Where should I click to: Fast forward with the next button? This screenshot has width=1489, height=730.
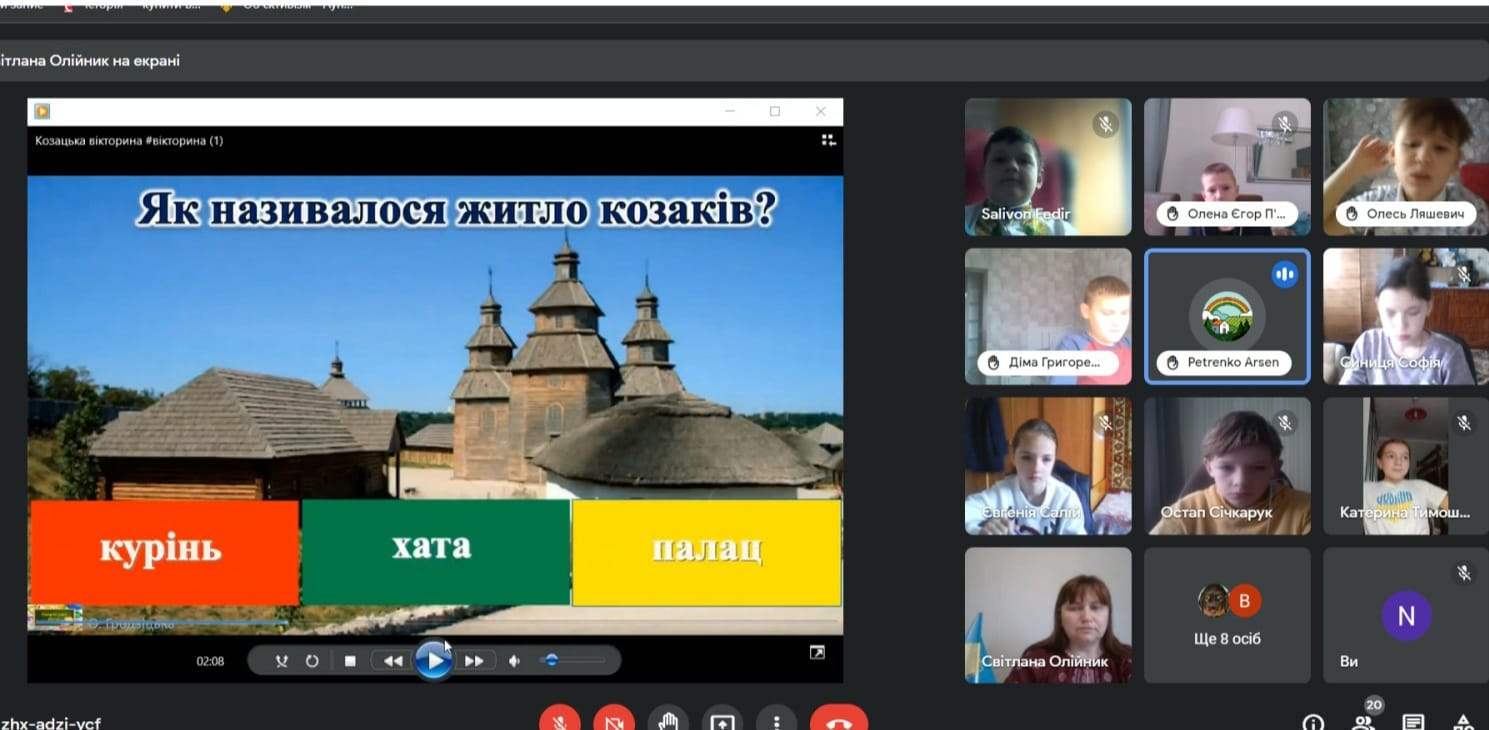474,661
